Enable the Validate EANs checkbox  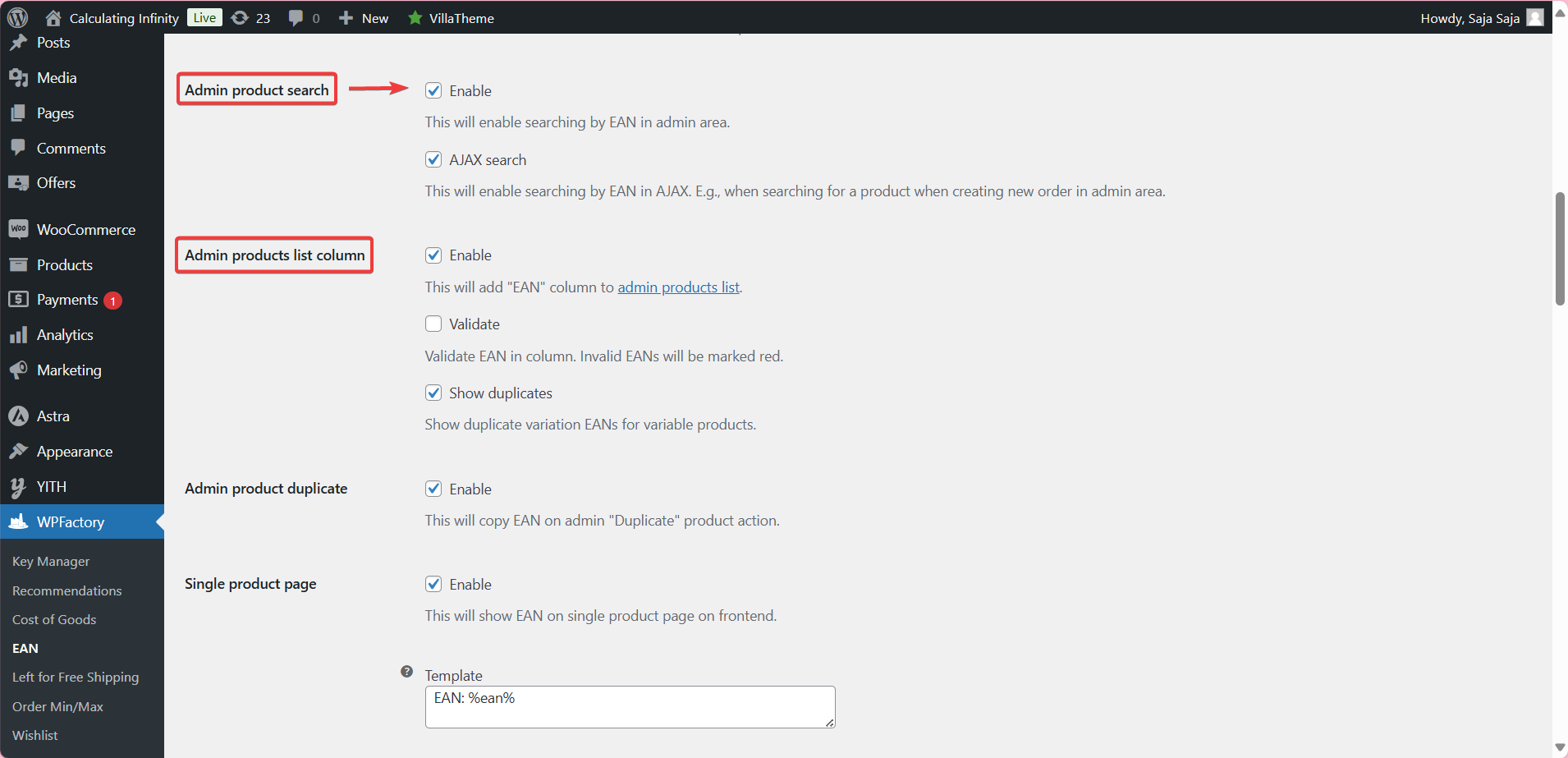(x=433, y=324)
